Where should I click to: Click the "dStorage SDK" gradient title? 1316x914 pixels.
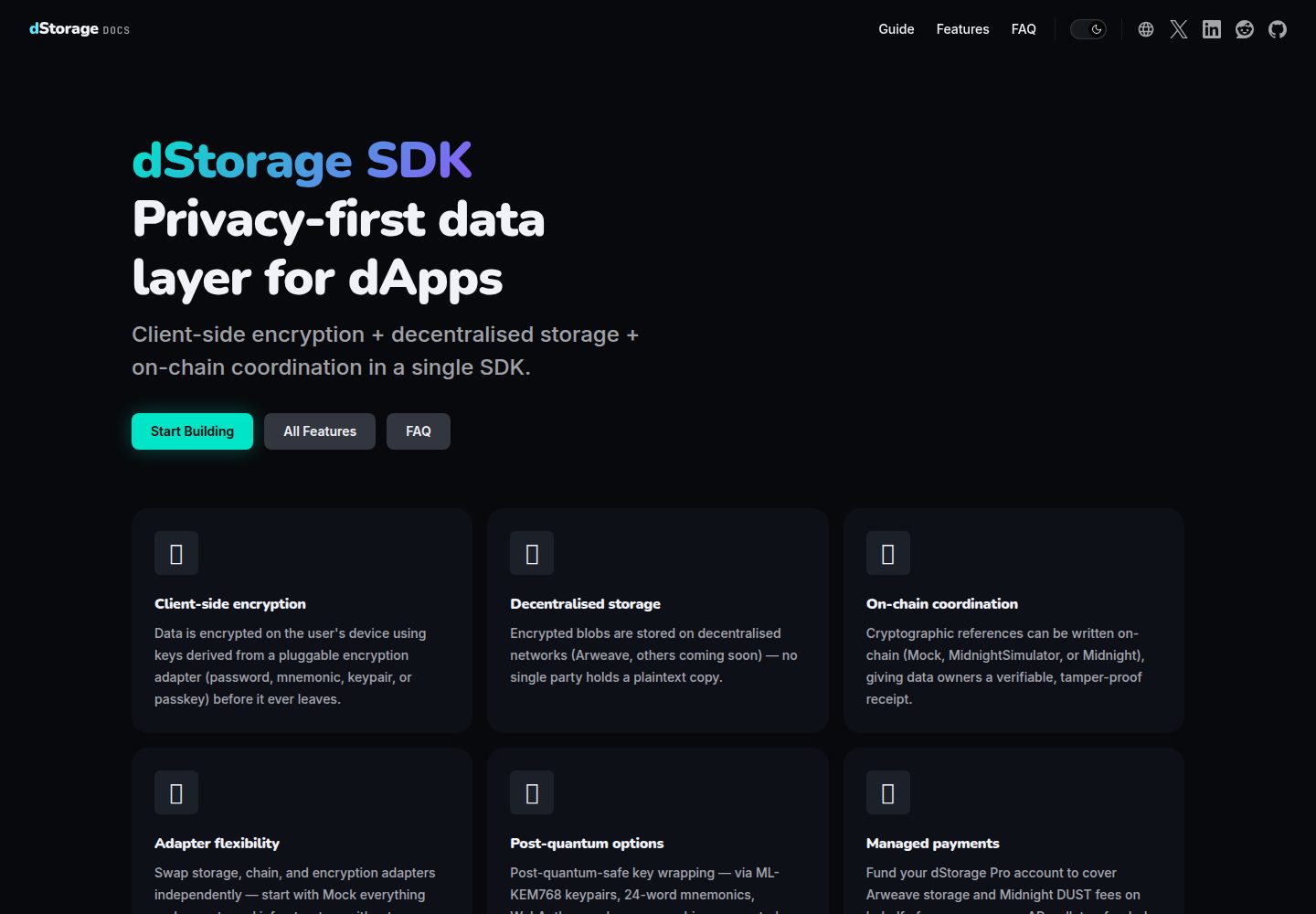(302, 162)
